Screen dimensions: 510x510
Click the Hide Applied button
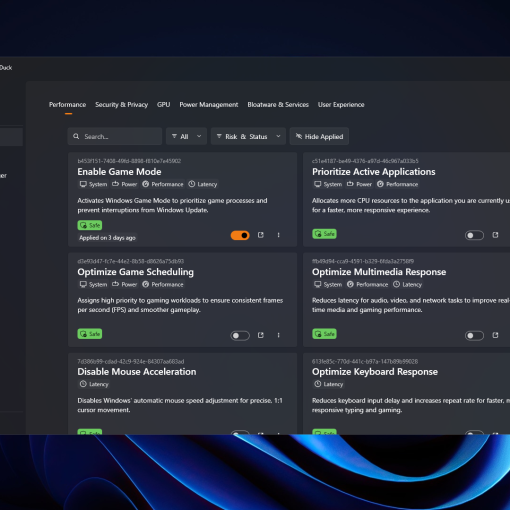[319, 136]
